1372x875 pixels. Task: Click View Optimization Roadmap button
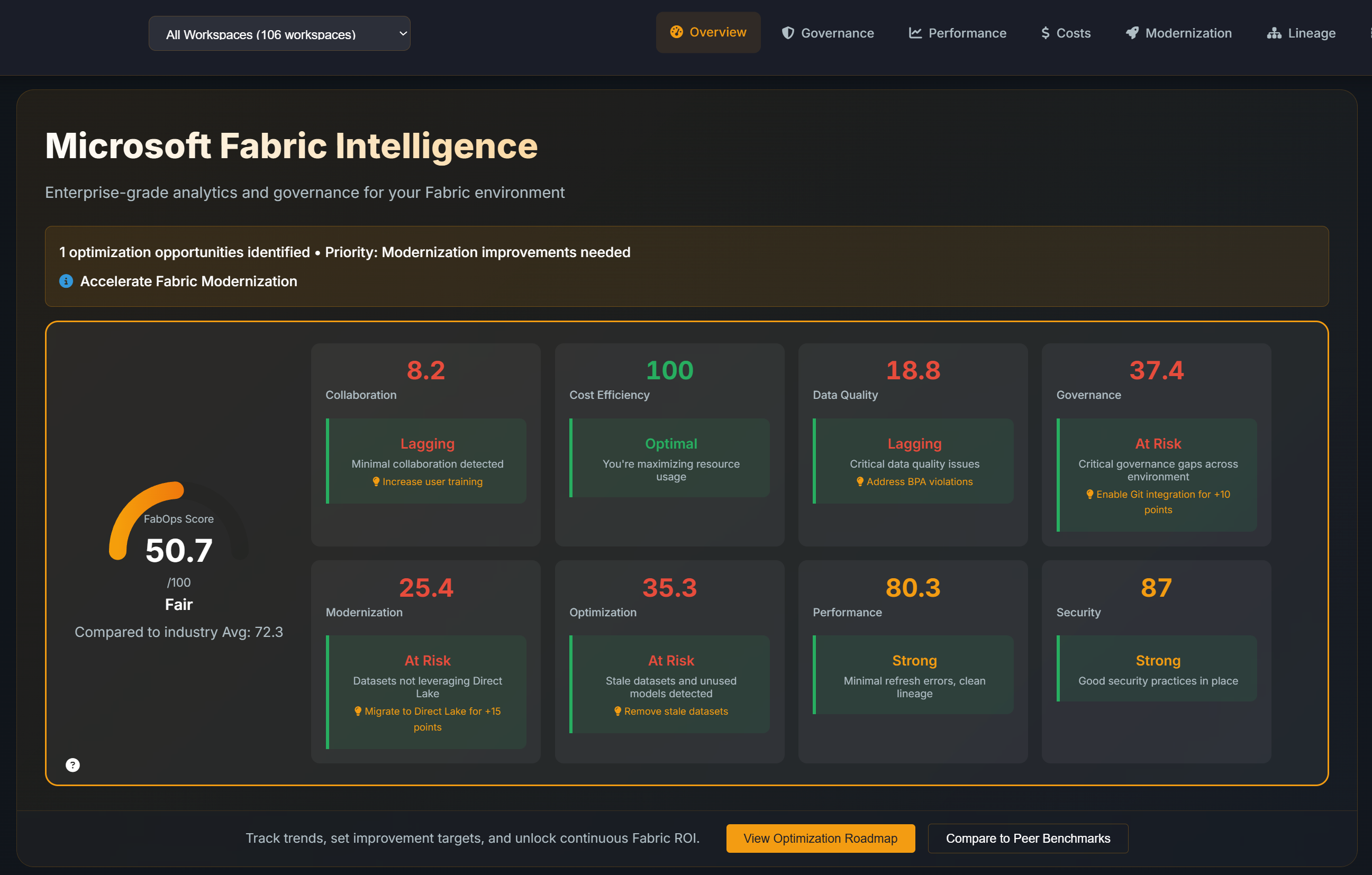(820, 838)
